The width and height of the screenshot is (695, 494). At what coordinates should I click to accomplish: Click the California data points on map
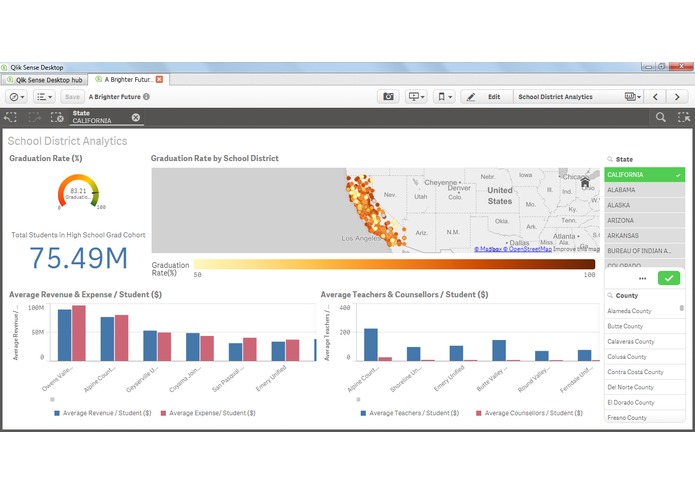375,210
